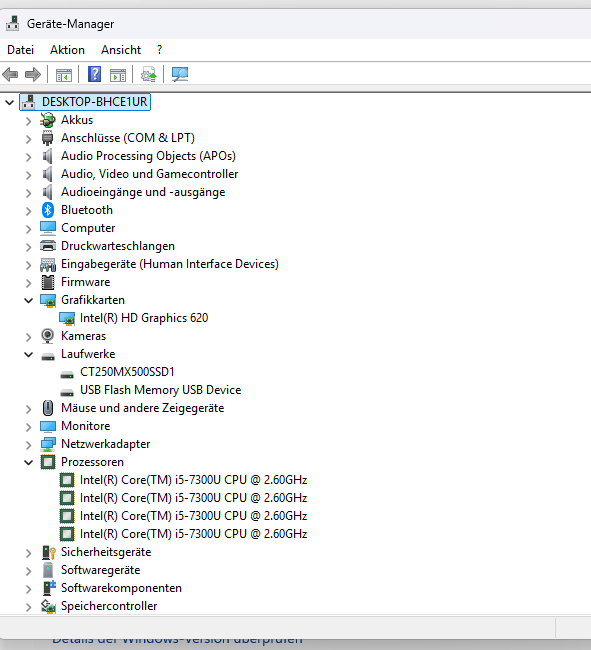Collapse the Prozessoren category
The width and height of the screenshot is (591, 650).
(x=28, y=462)
